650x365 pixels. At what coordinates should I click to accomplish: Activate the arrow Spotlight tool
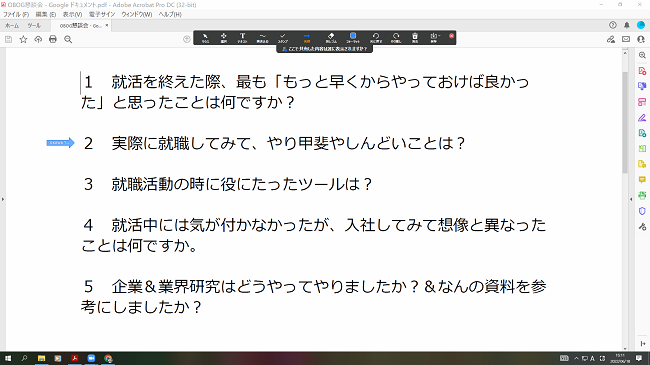click(x=307, y=38)
